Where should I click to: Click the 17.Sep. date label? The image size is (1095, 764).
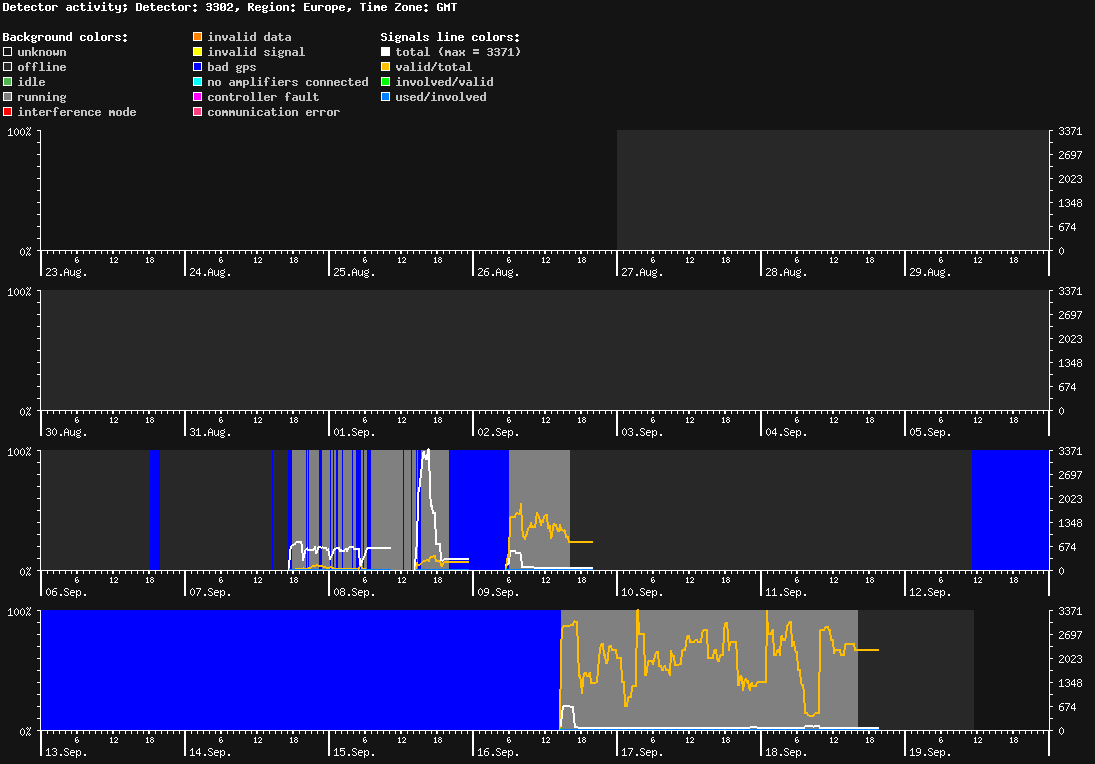[642, 752]
